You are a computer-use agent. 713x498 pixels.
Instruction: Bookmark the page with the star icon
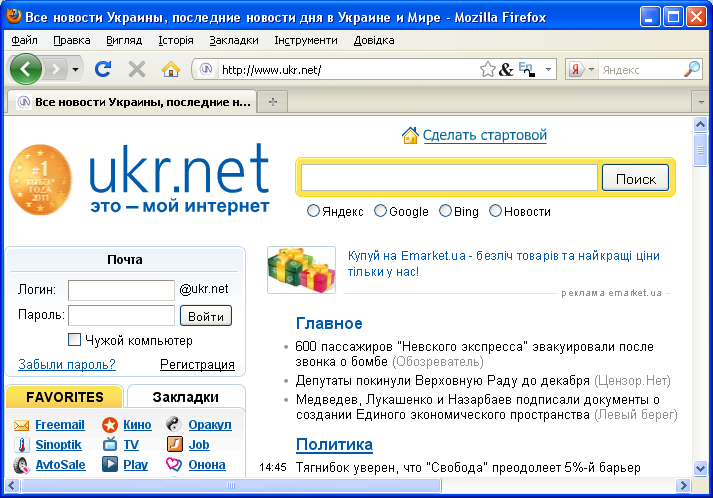[x=487, y=70]
